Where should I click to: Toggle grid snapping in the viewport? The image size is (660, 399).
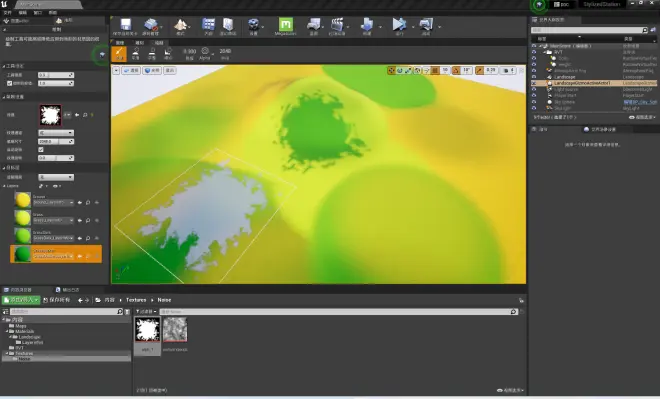[436, 70]
